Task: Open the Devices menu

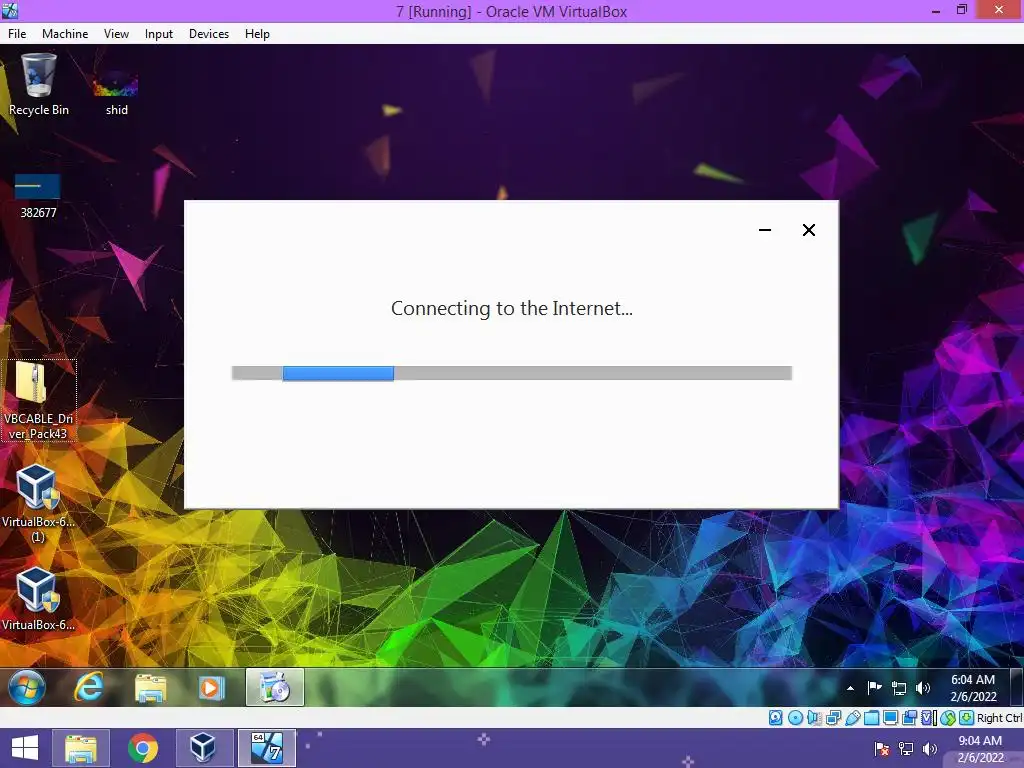Action: click(209, 34)
